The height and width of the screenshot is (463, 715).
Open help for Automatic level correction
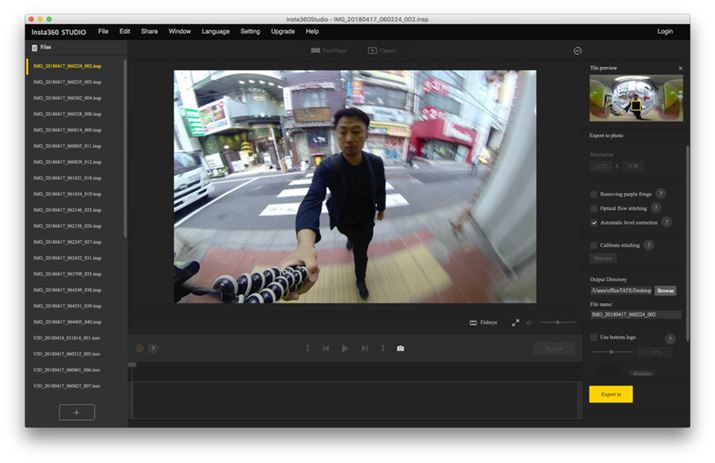pos(666,222)
